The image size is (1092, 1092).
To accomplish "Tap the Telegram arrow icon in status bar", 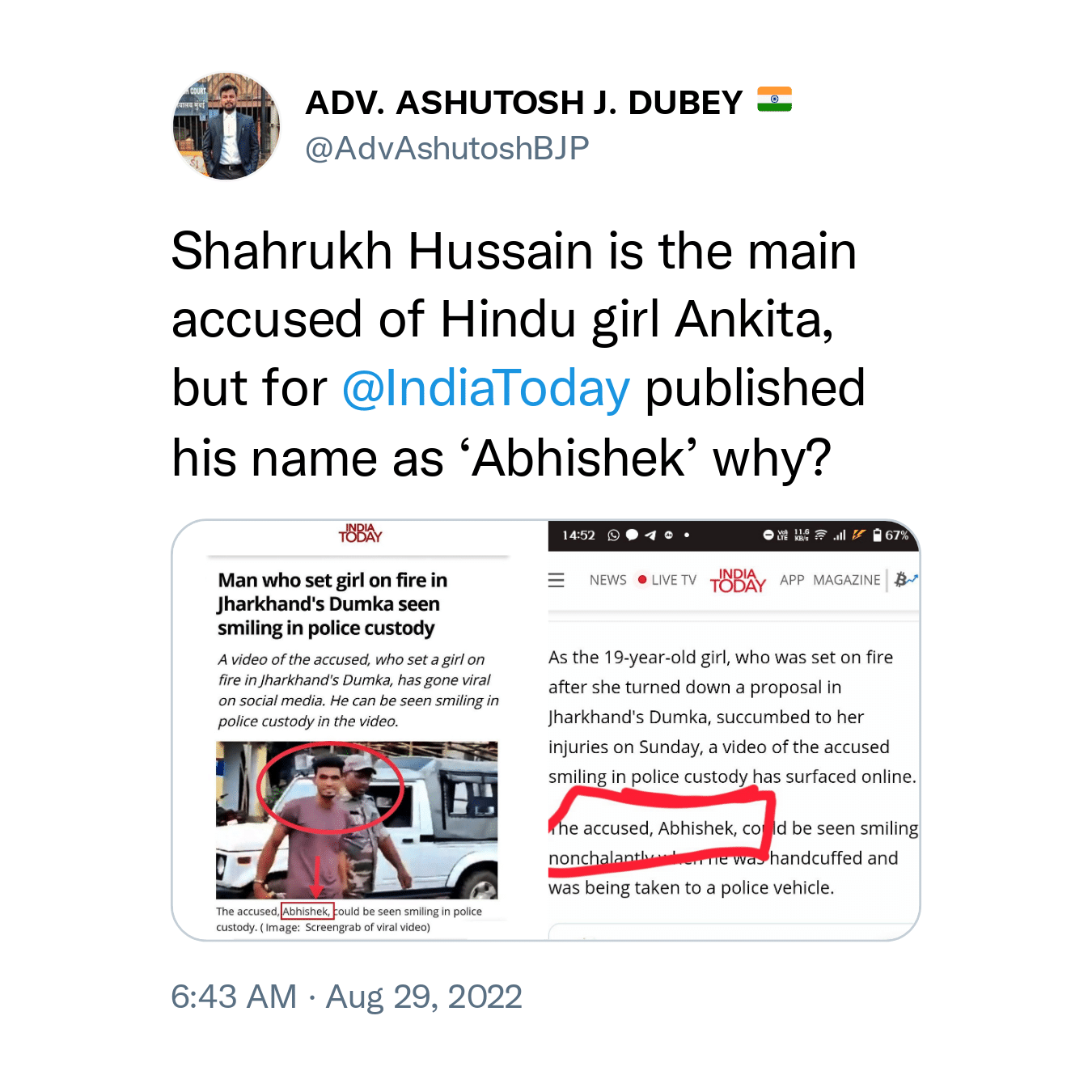I will [650, 535].
